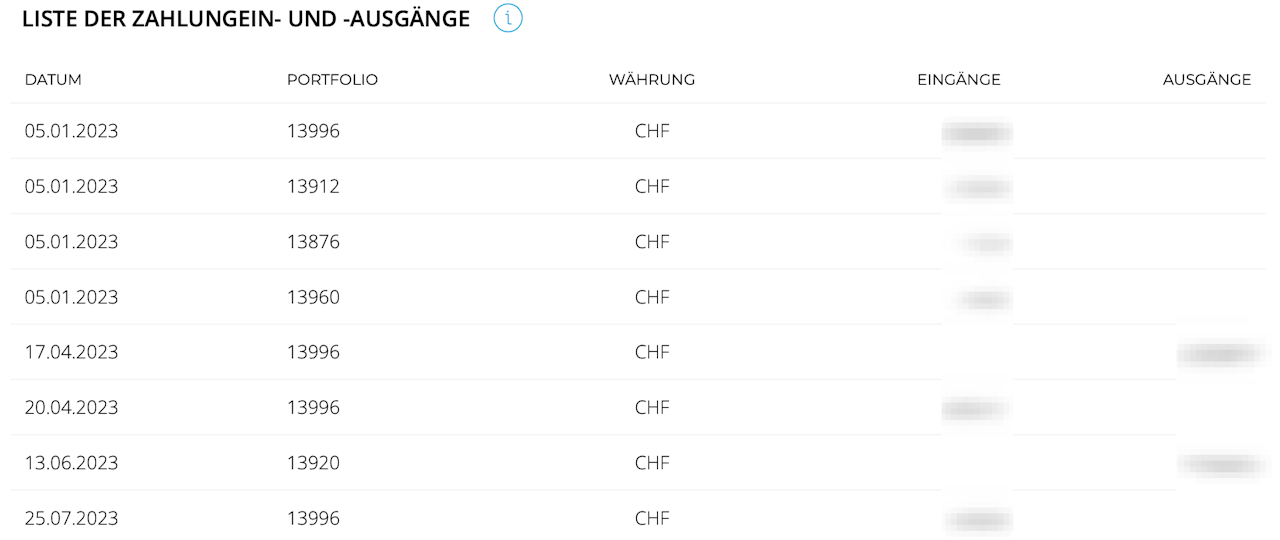Select portfolio number 13920

[x=313, y=463]
